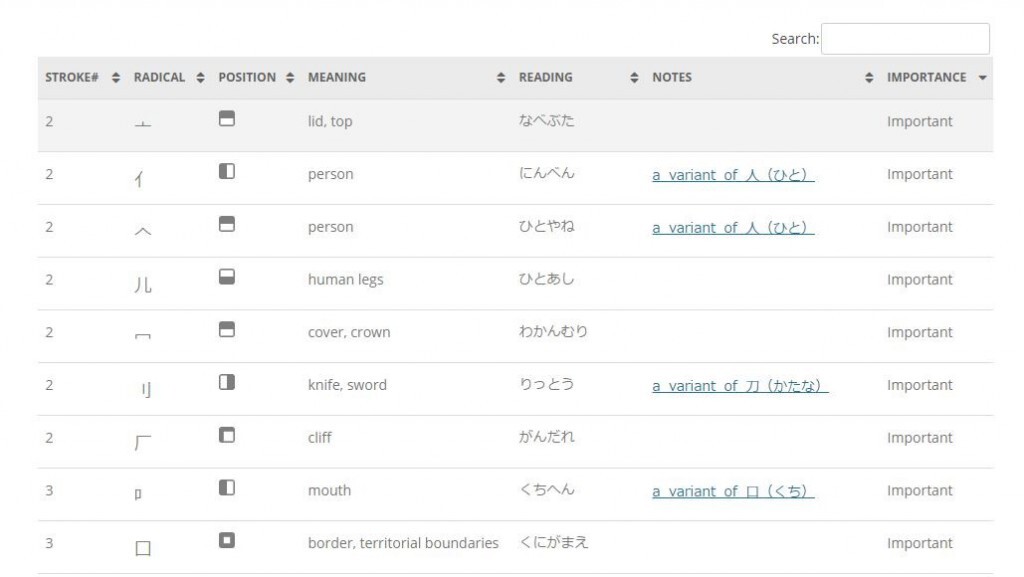
Task: Toggle sort arrows on Position column
Action: (x=290, y=78)
